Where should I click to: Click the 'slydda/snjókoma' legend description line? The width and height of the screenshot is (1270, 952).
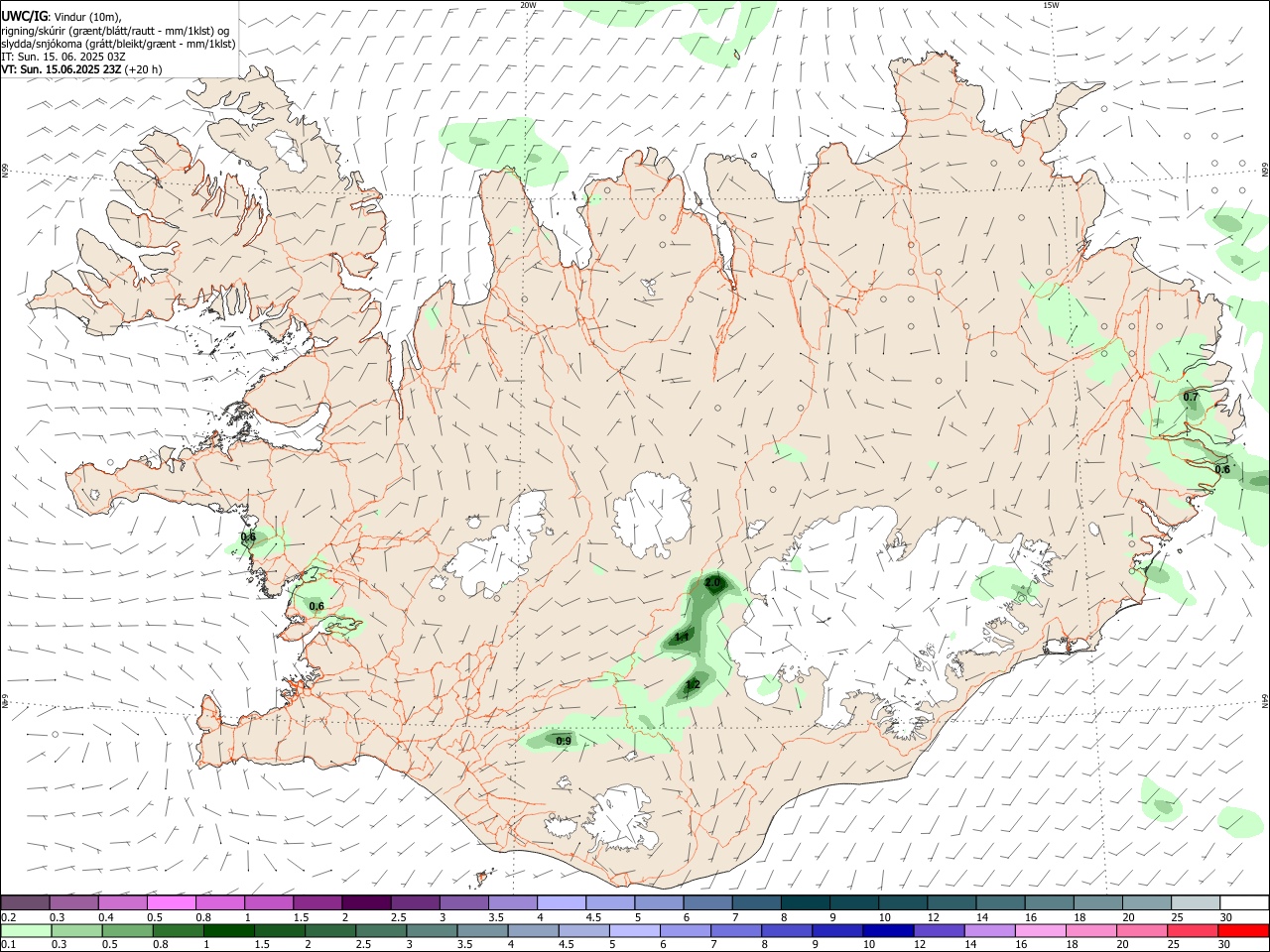118,44
